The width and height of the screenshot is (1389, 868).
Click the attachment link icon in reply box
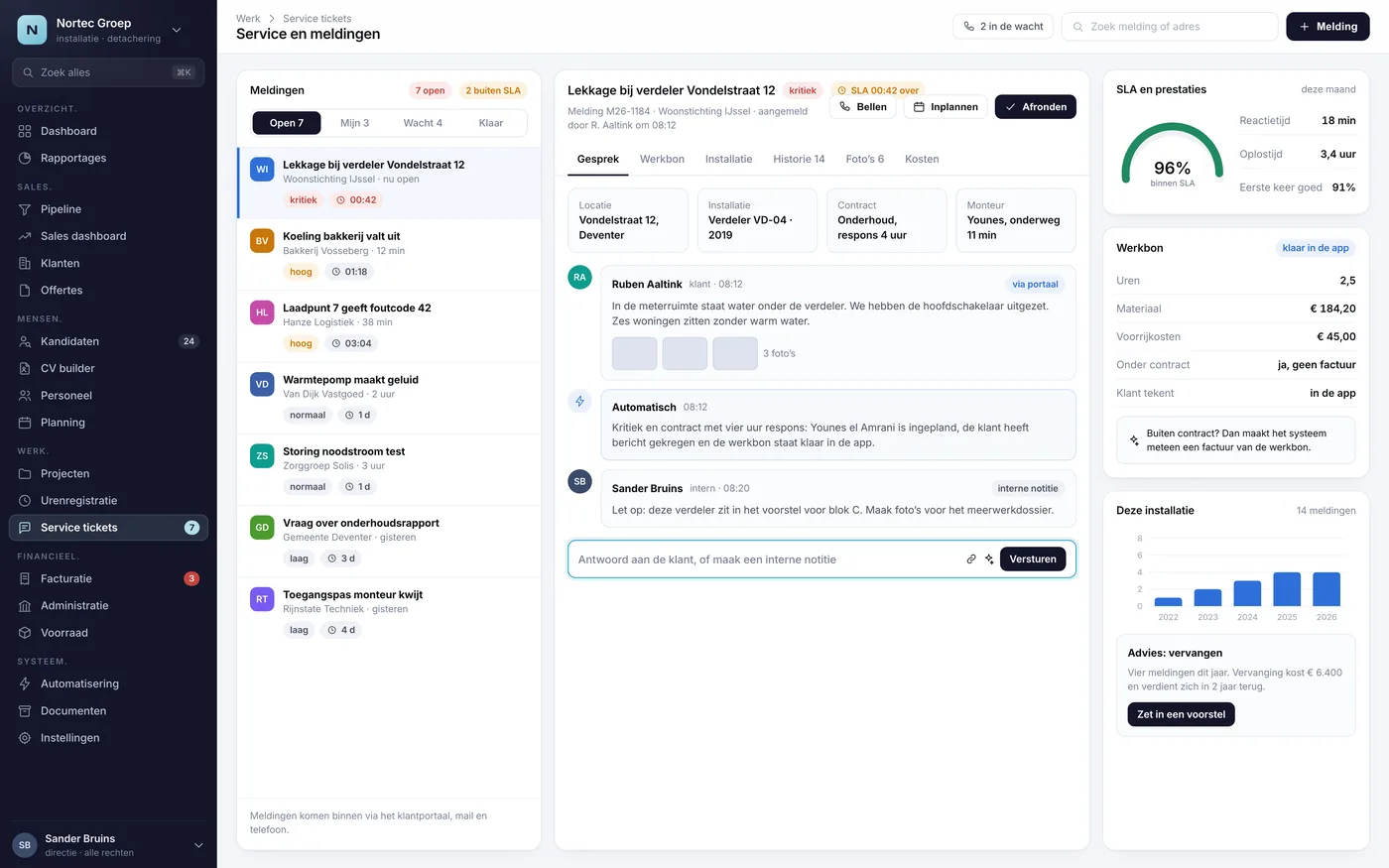[x=971, y=559]
